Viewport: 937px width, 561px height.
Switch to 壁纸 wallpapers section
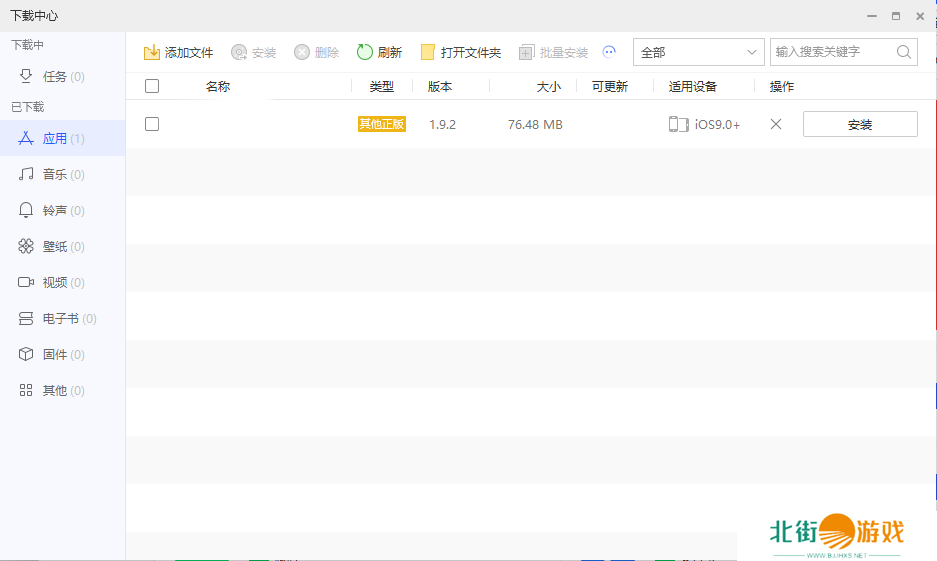point(55,246)
